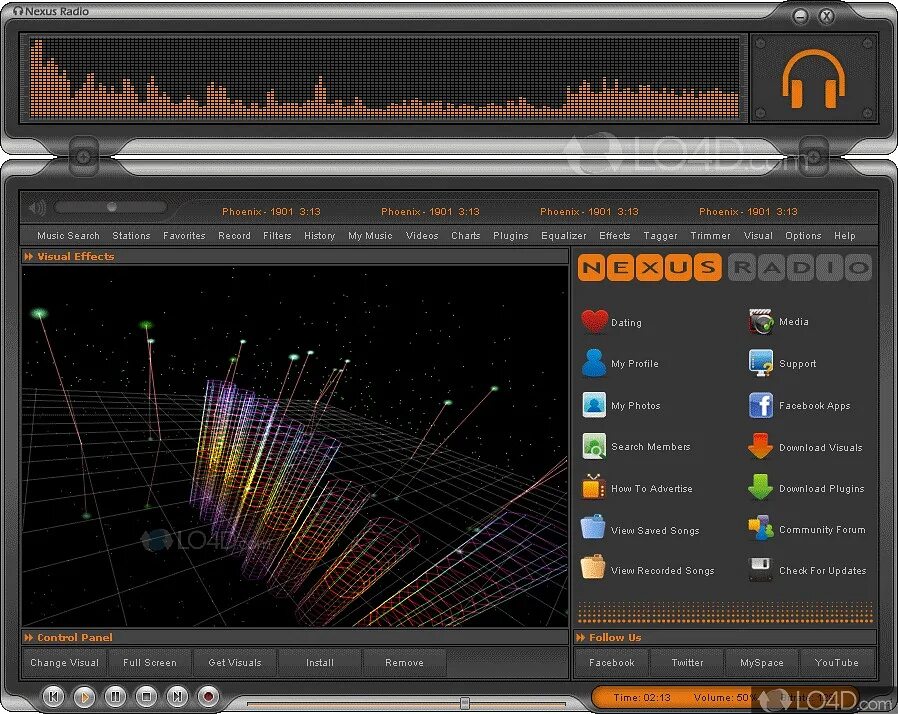Open the Effects menu
This screenshot has height=714, width=898.
click(x=615, y=235)
